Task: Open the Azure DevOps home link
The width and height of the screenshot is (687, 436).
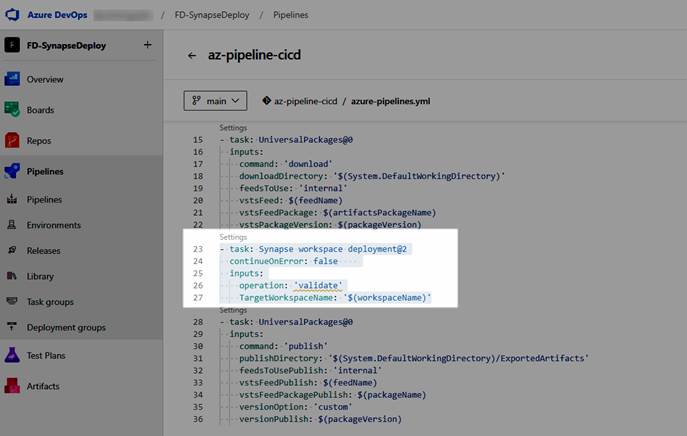Action: 57,14
